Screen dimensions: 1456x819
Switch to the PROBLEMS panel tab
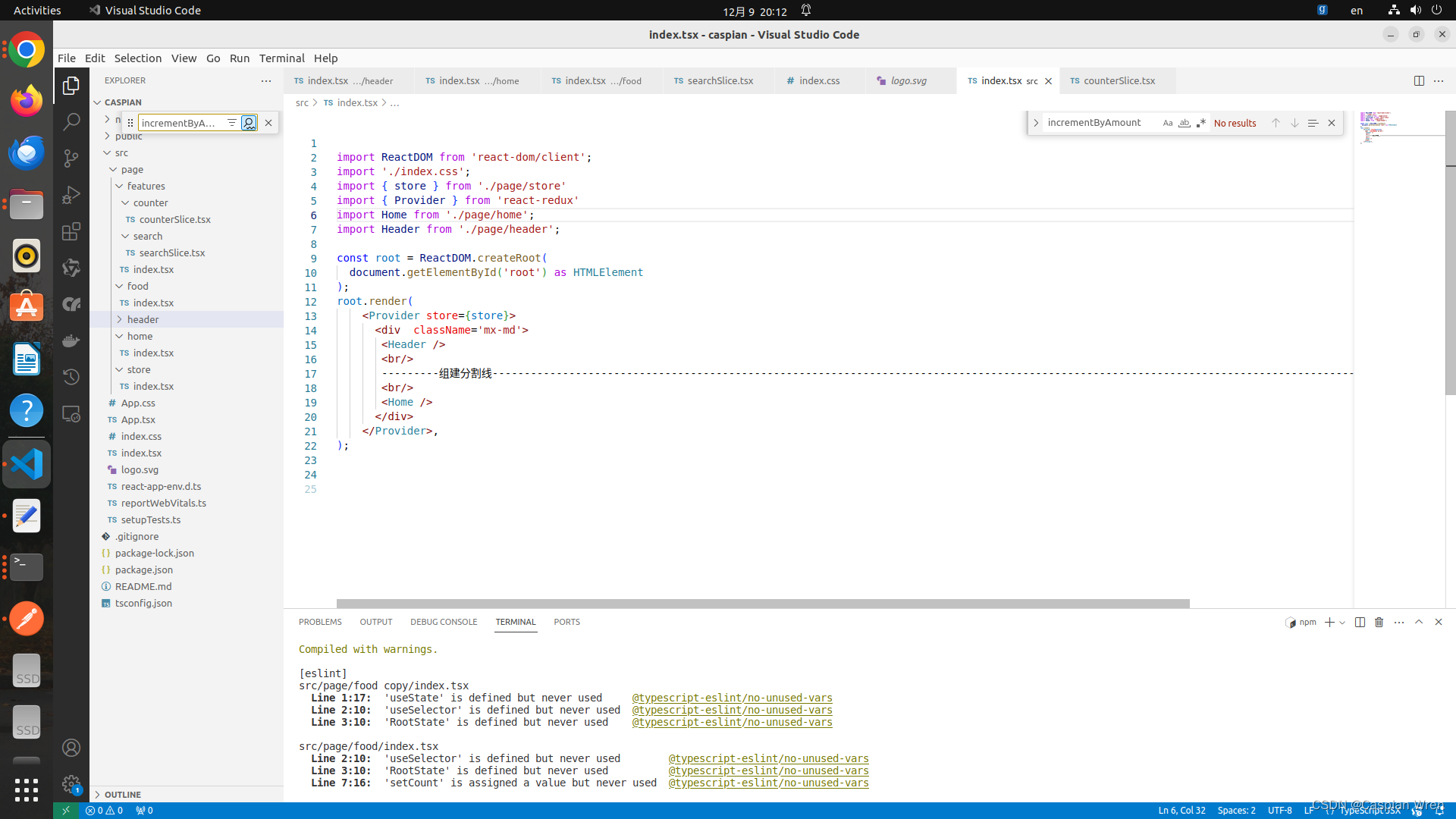[320, 622]
